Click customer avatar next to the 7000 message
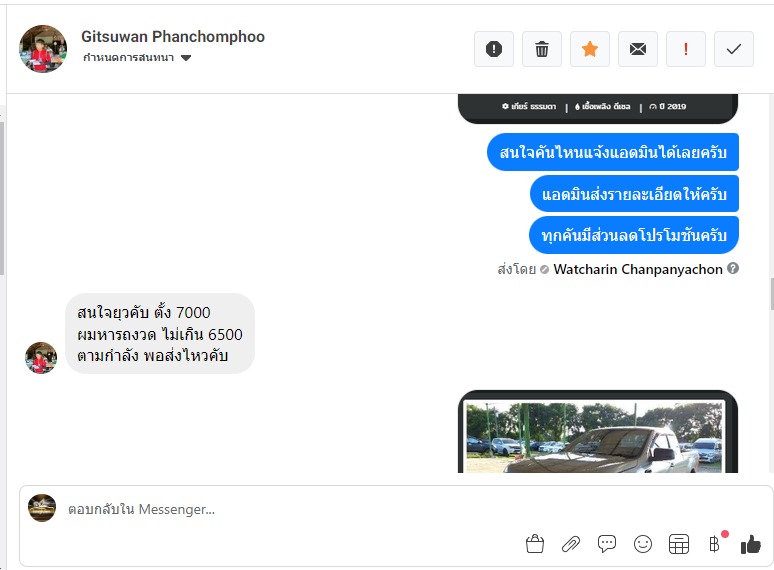 pyautogui.click(x=41, y=358)
